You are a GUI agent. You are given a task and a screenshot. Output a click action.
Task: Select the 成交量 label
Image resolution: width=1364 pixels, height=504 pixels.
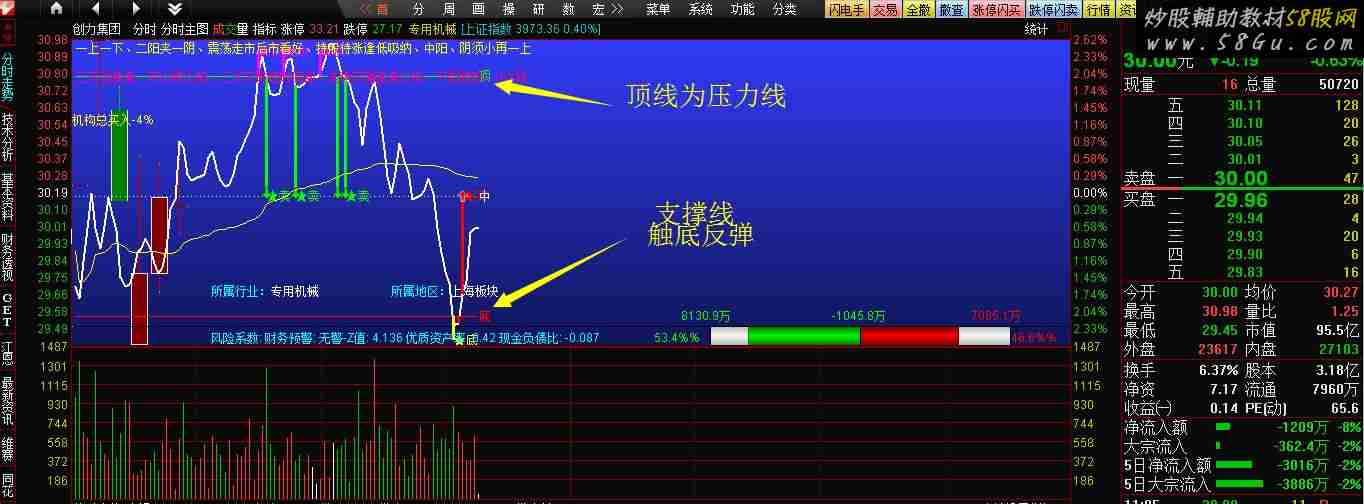coord(230,29)
